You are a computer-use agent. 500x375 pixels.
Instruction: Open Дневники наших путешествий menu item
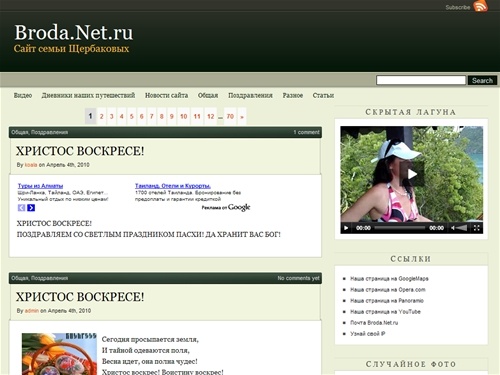click(88, 95)
